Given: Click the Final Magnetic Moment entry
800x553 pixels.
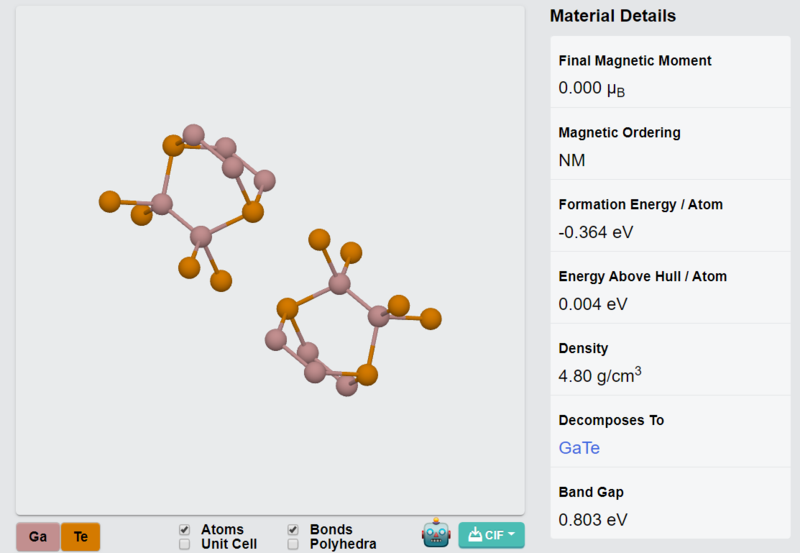Looking at the screenshot, I should tap(670, 72).
